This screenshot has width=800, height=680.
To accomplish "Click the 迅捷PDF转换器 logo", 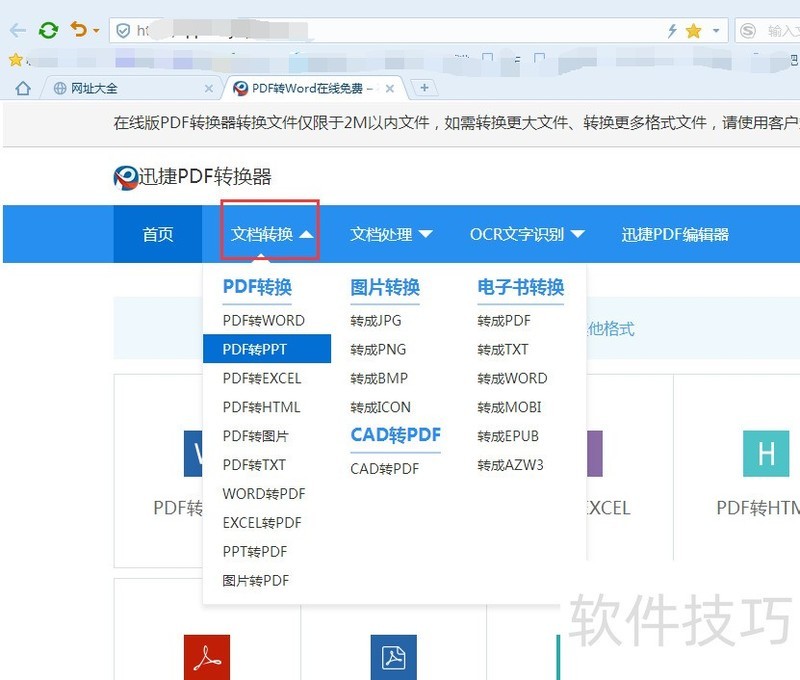I will tap(192, 177).
